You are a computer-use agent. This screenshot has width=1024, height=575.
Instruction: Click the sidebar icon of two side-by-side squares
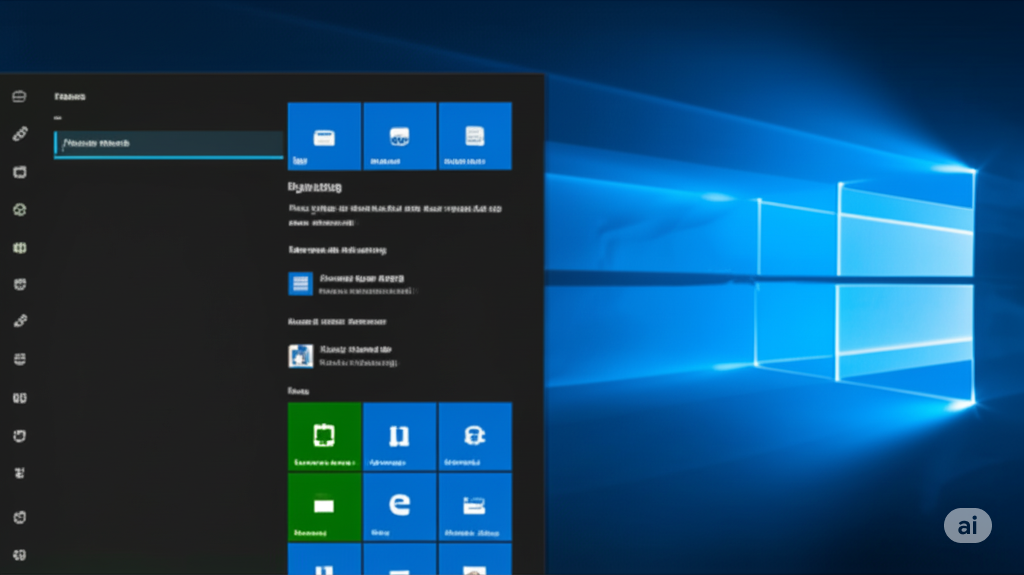click(20, 398)
